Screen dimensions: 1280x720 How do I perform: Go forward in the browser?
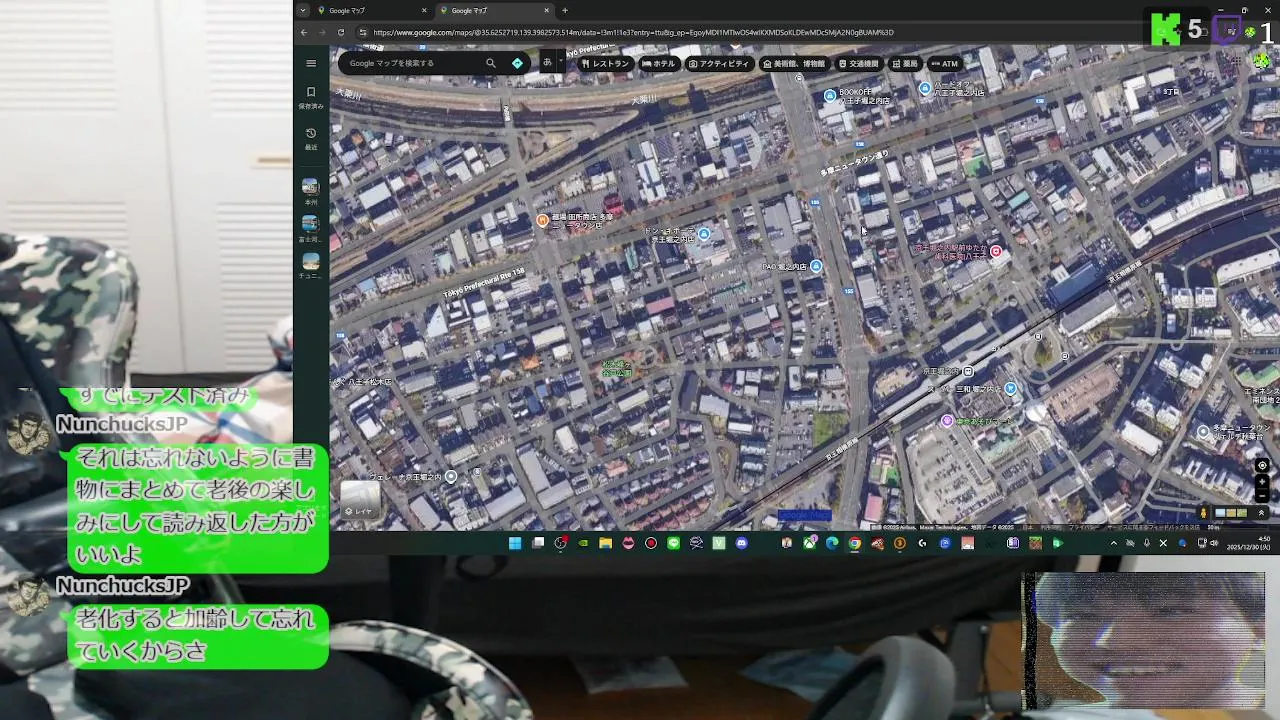pyautogui.click(x=322, y=32)
